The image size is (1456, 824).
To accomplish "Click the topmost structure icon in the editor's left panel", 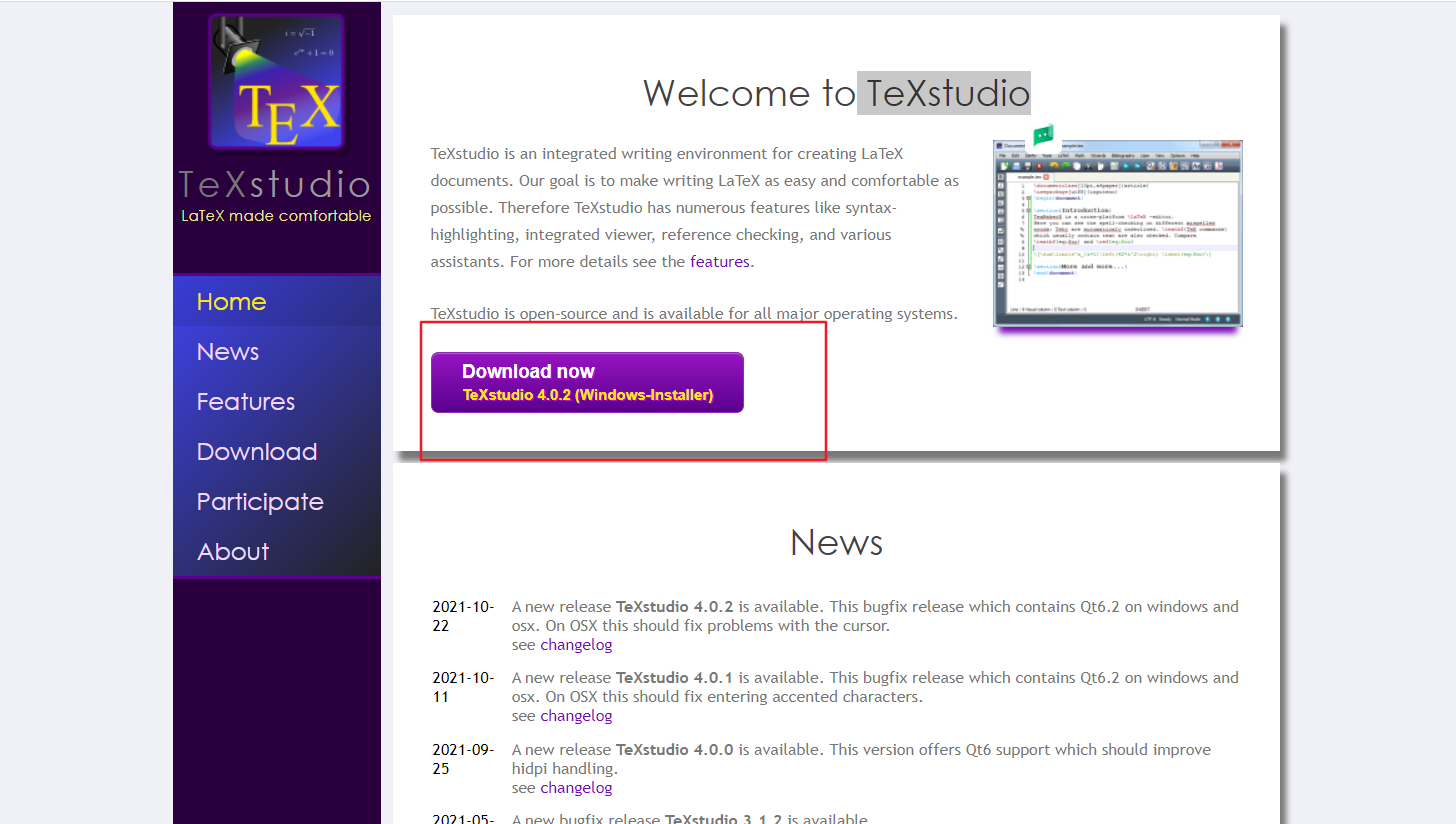I will [999, 175].
